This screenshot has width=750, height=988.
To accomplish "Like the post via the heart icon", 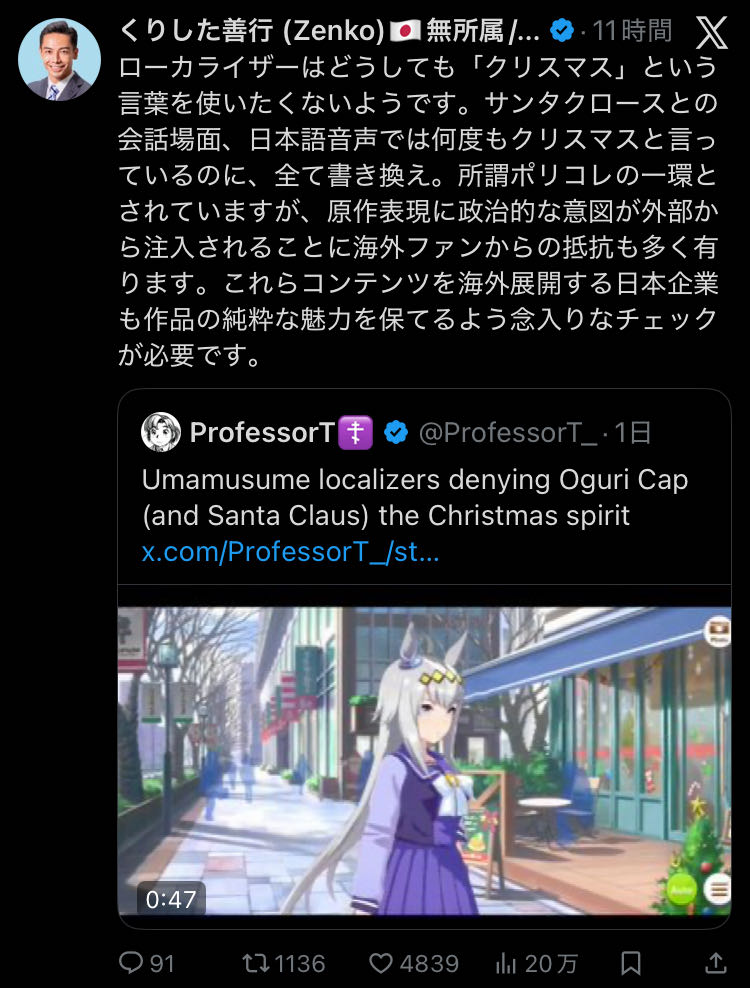I will coord(381,963).
